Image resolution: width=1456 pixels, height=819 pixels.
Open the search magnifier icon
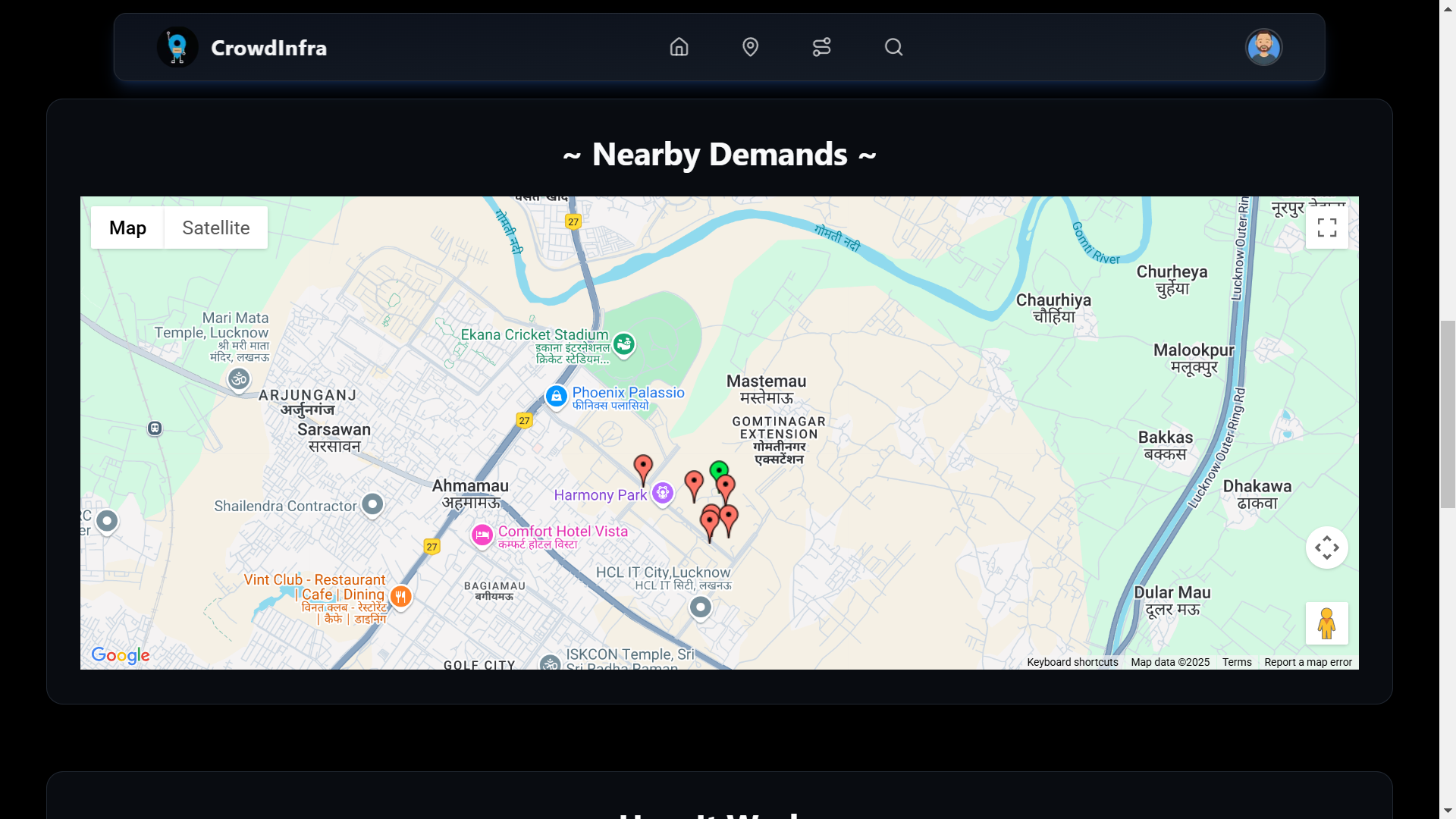[x=893, y=47]
